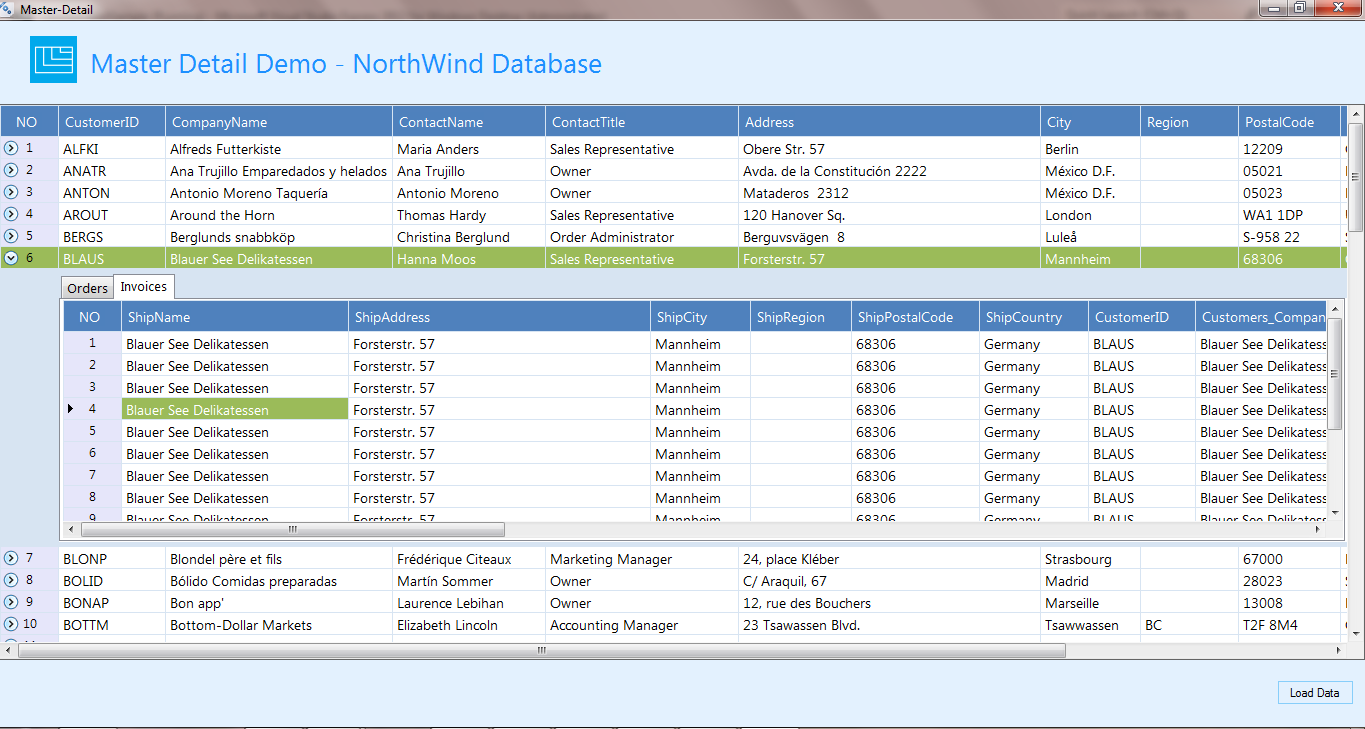Sort by ContactName column header
This screenshot has width=1365, height=729.
pos(469,122)
